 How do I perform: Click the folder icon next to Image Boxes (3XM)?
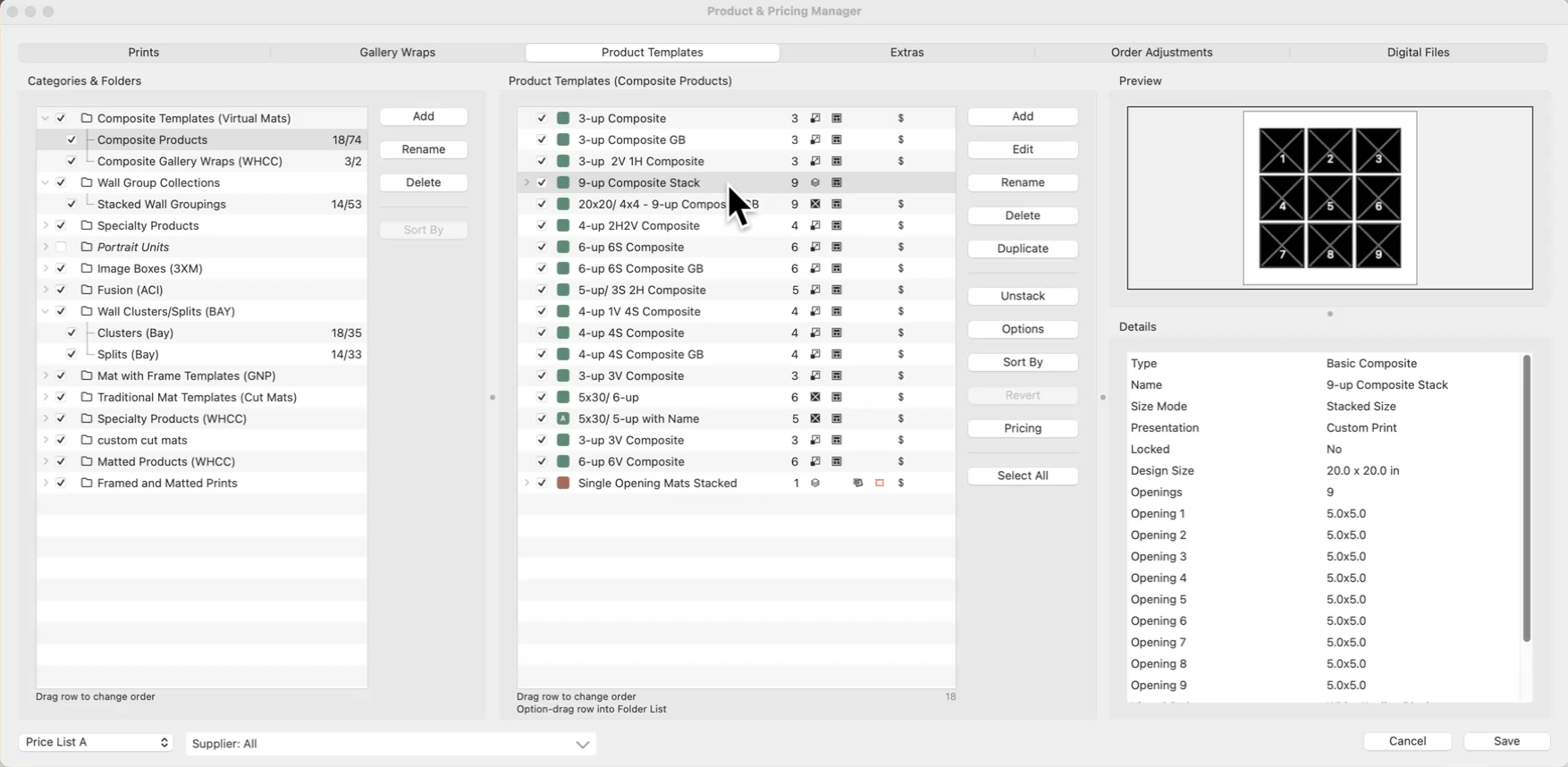[87, 268]
